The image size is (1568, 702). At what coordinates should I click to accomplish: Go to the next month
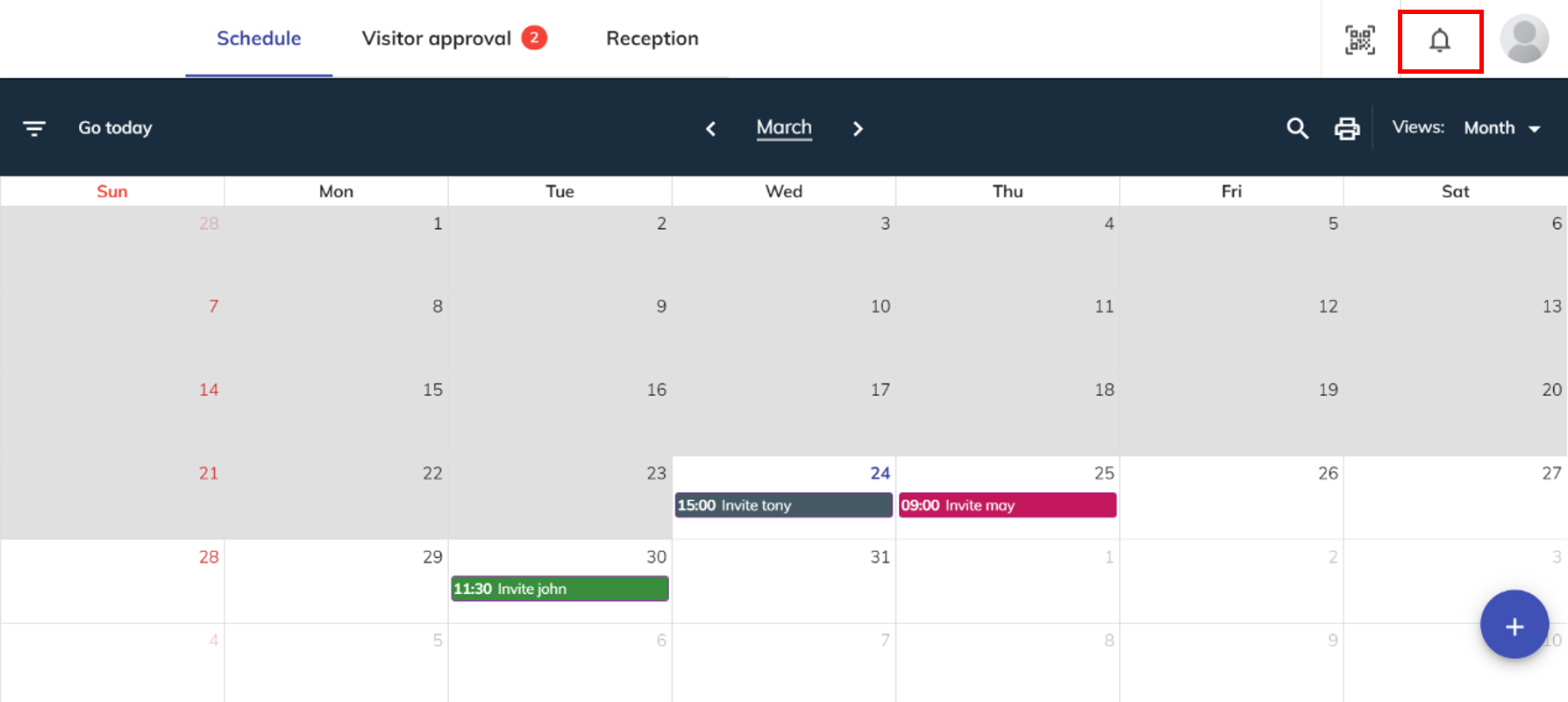click(x=858, y=129)
